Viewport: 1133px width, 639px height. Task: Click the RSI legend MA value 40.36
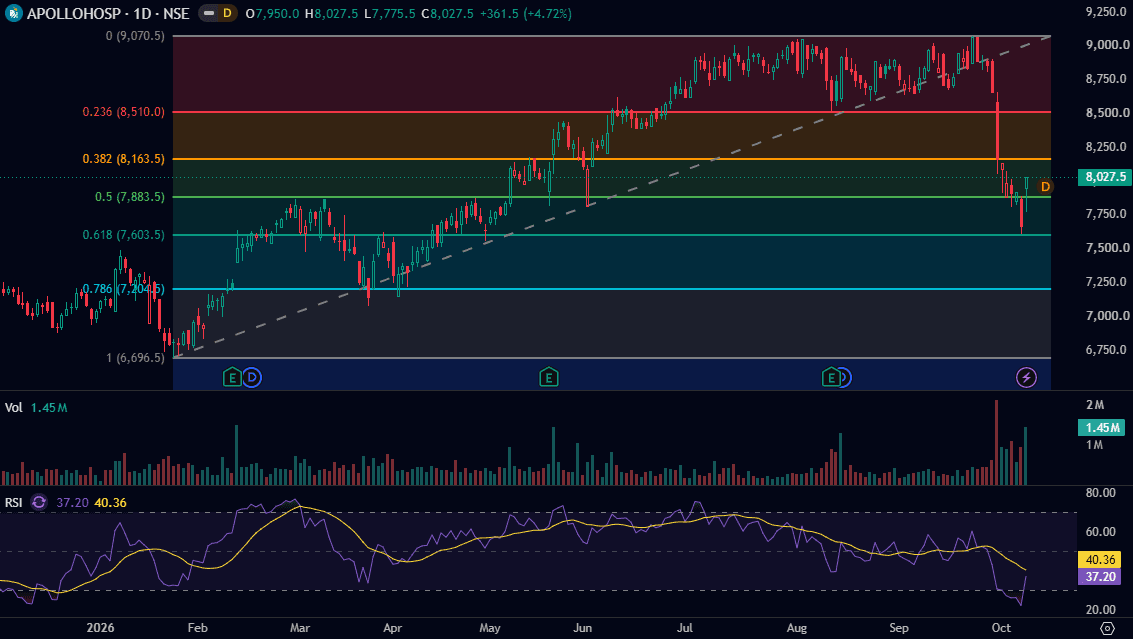point(111,502)
